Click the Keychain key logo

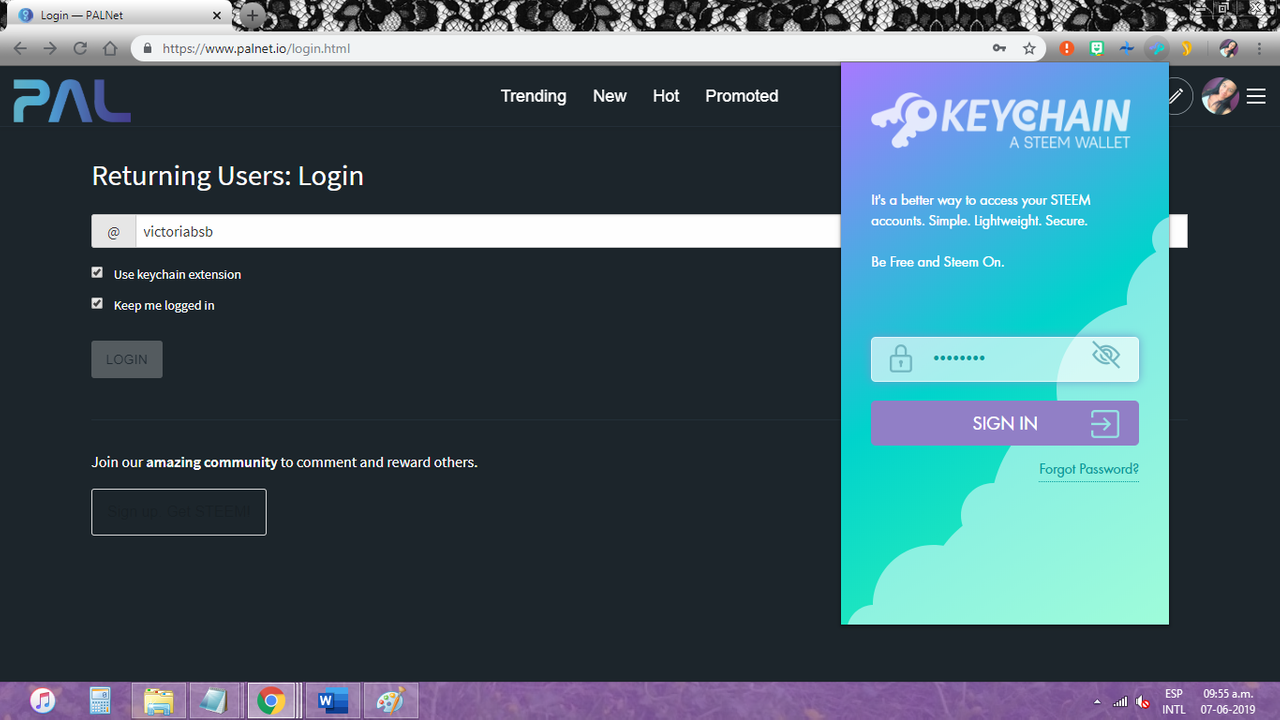[903, 120]
